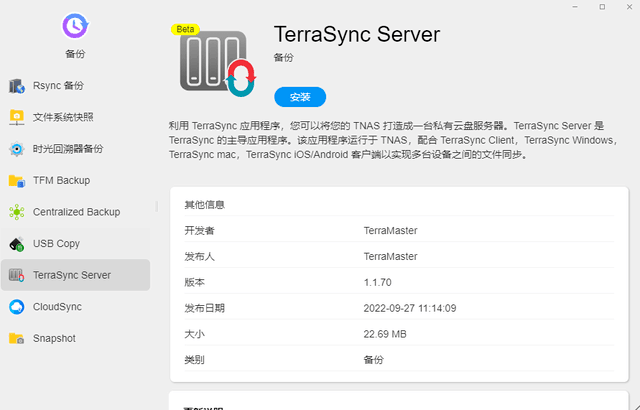Click the TerraSync Server sidebar icon
This screenshot has width=640, height=410.
point(17,275)
